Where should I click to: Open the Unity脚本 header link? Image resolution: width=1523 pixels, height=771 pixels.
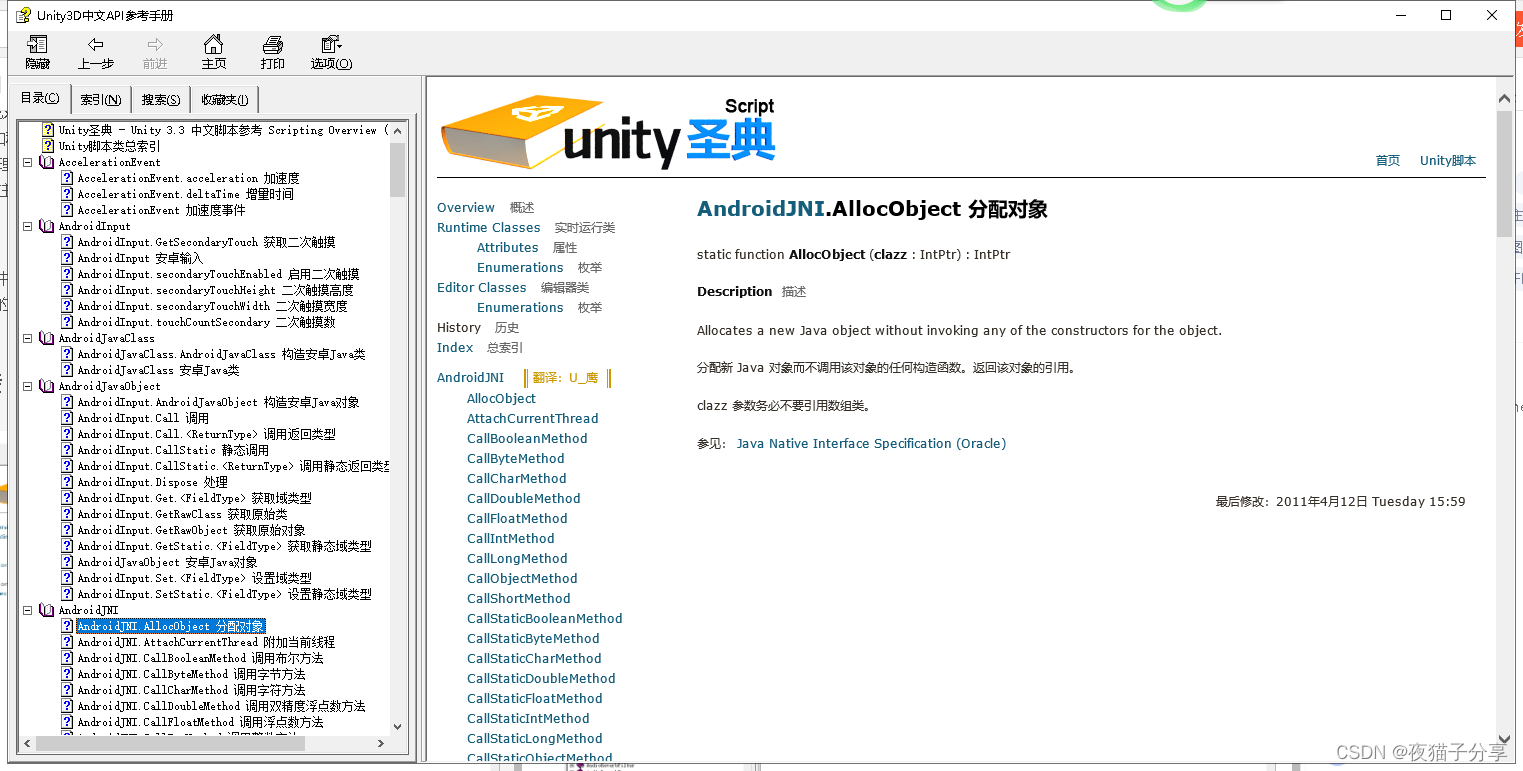coord(1448,160)
